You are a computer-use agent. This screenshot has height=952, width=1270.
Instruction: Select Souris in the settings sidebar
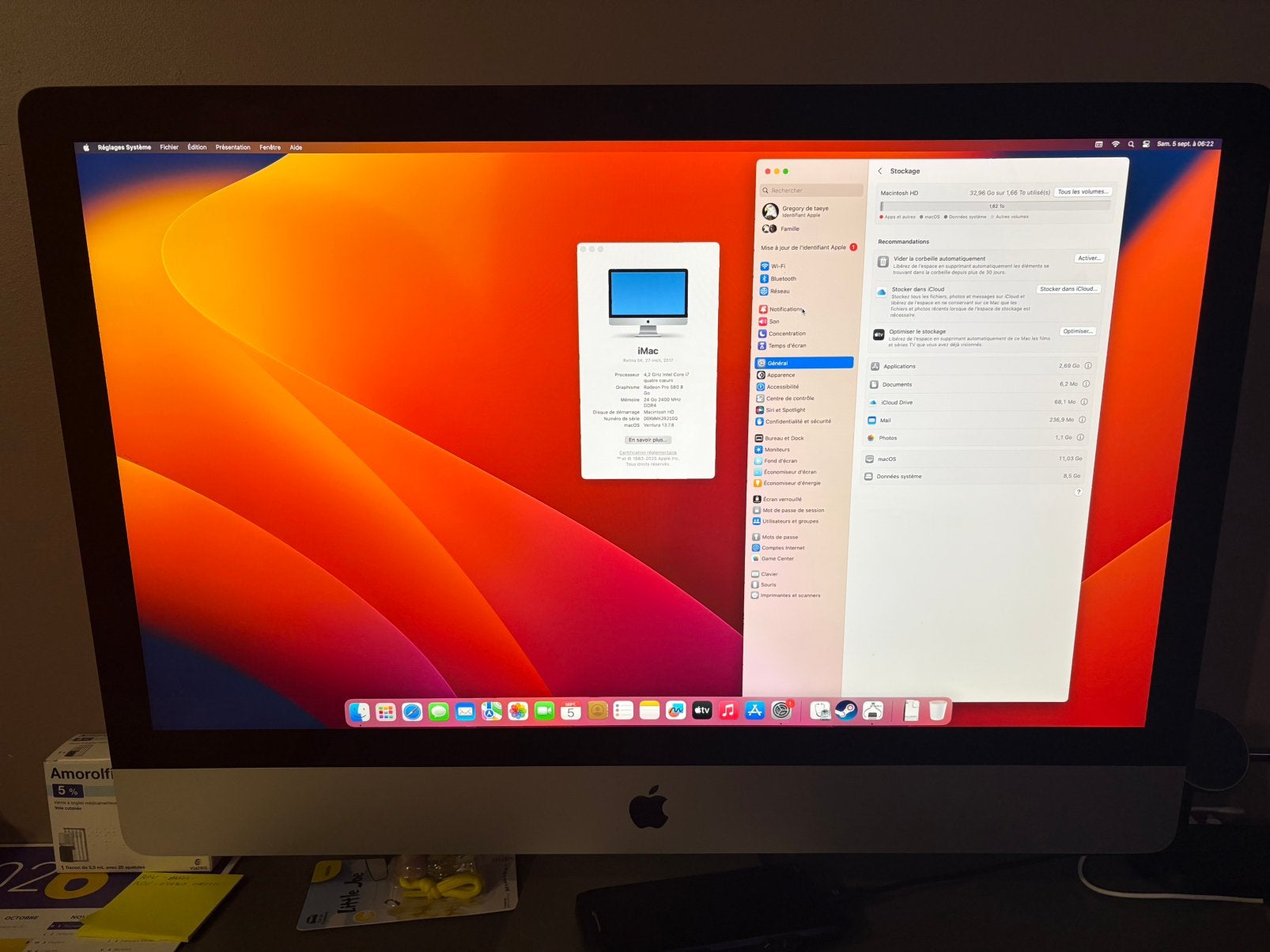pos(764,584)
